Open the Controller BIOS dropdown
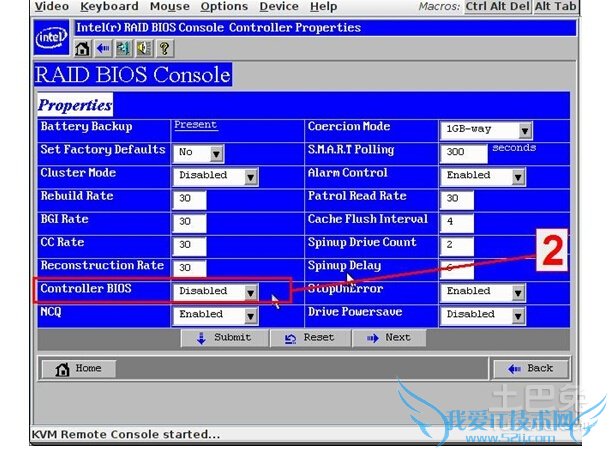Viewport: 613px width, 453px height. pos(216,292)
